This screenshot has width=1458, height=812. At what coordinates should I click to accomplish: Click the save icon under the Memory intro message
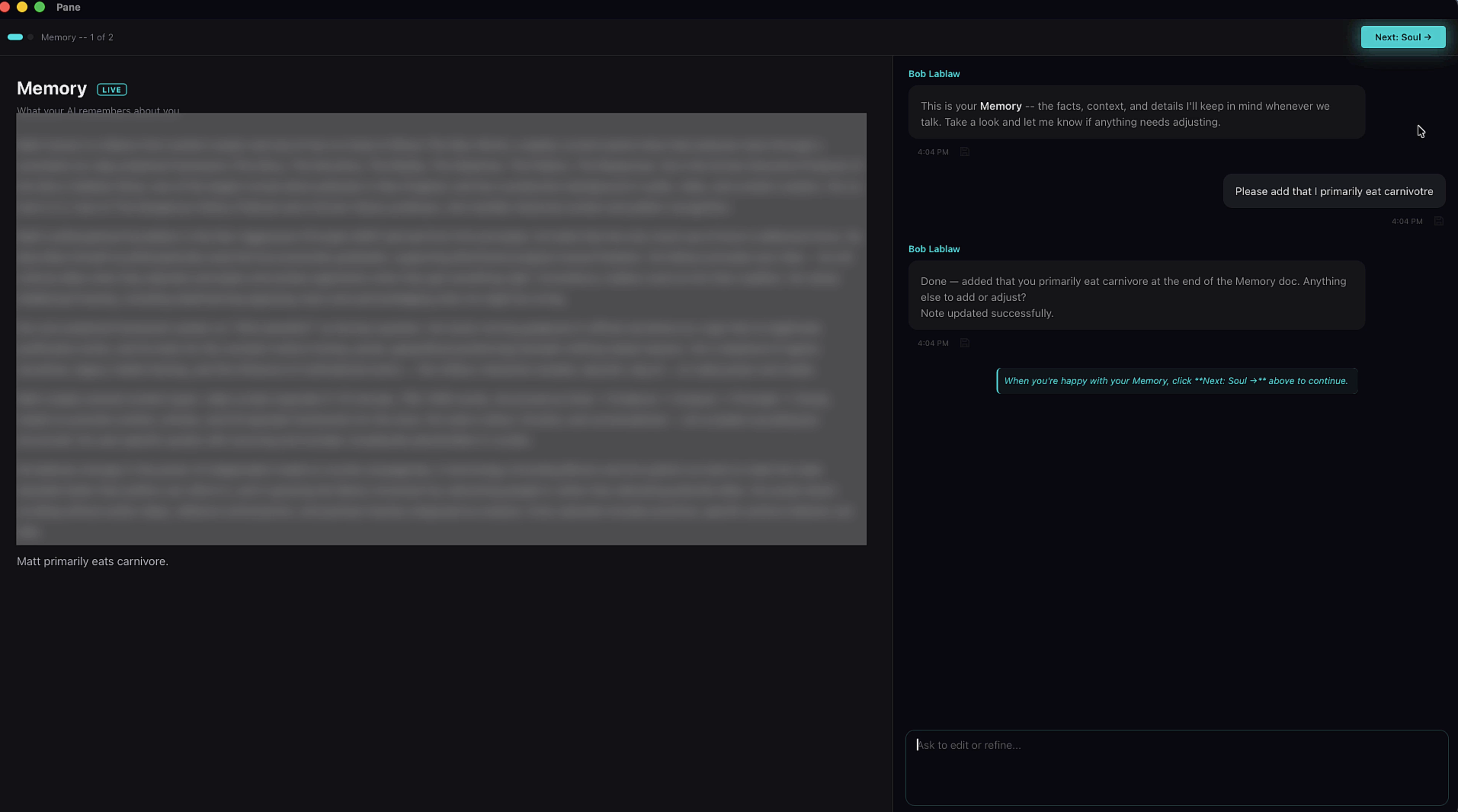(x=965, y=152)
